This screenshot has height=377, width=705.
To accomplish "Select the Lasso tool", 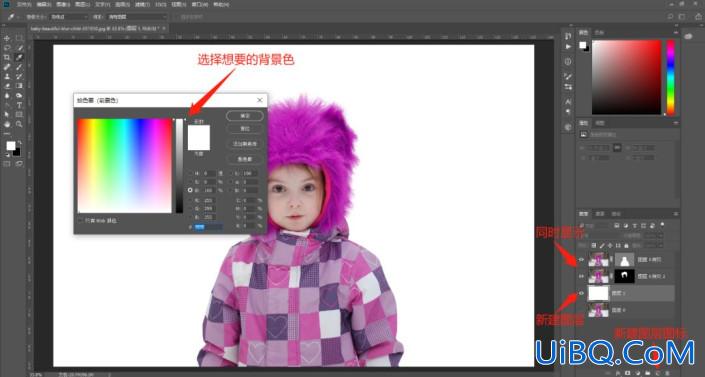I will tap(7, 48).
